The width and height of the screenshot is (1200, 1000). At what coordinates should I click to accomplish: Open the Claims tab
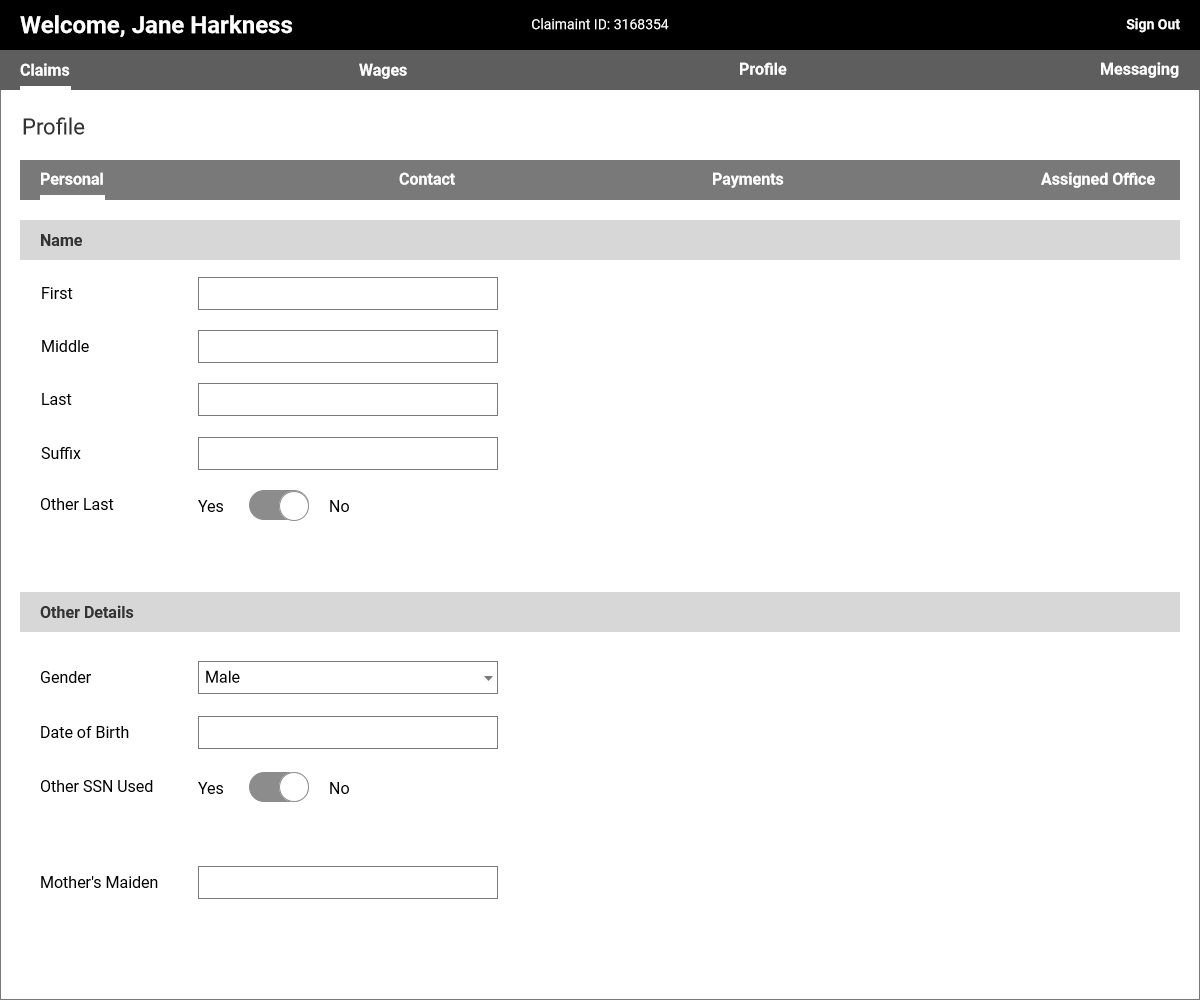click(x=45, y=70)
